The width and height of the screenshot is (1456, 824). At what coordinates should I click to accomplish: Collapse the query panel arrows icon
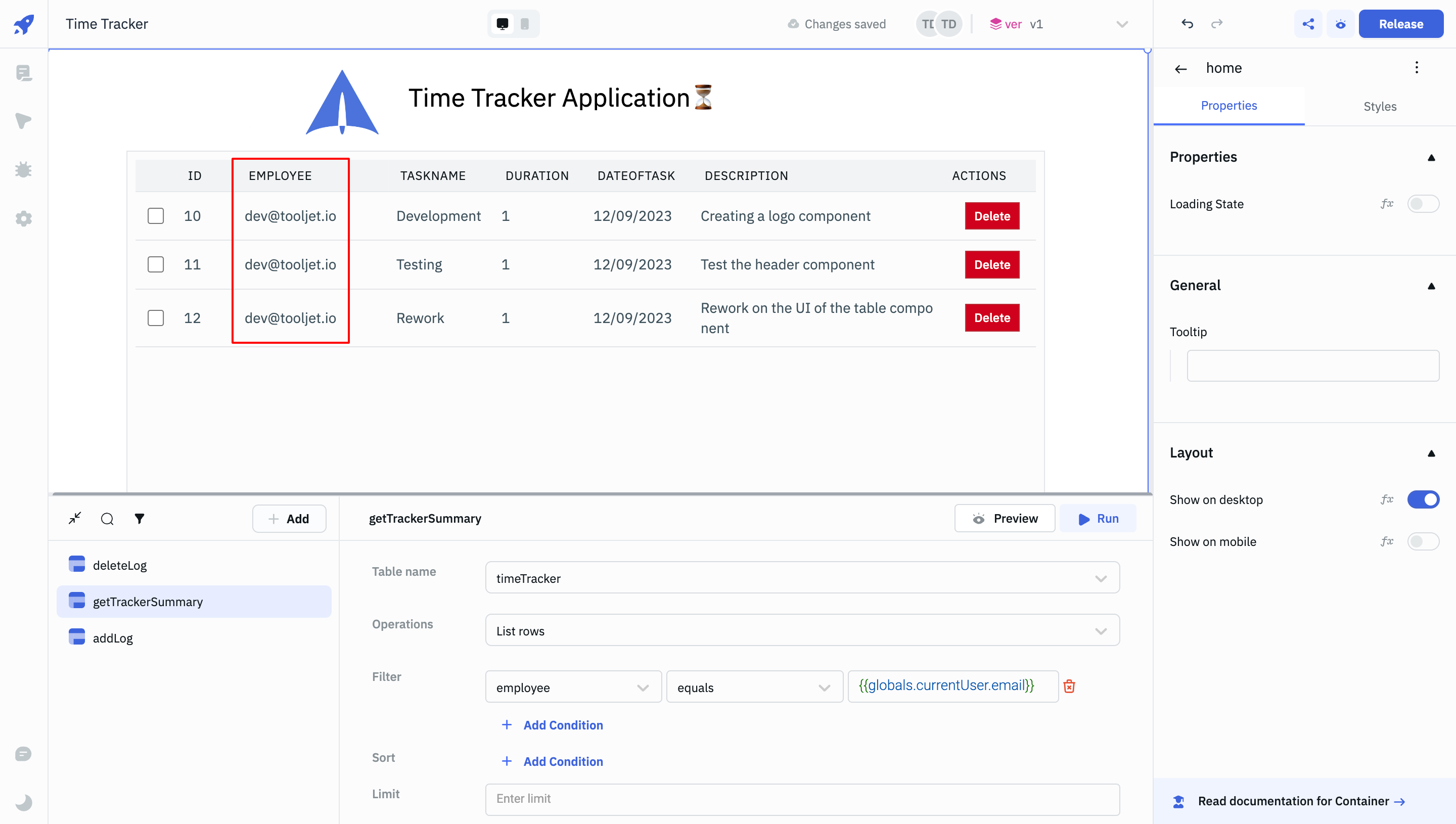coord(75,518)
